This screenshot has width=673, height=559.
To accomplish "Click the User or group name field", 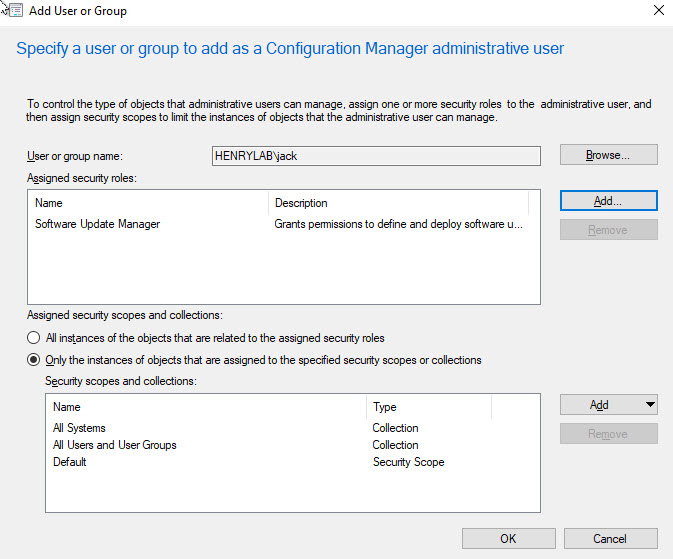I will coord(375,156).
